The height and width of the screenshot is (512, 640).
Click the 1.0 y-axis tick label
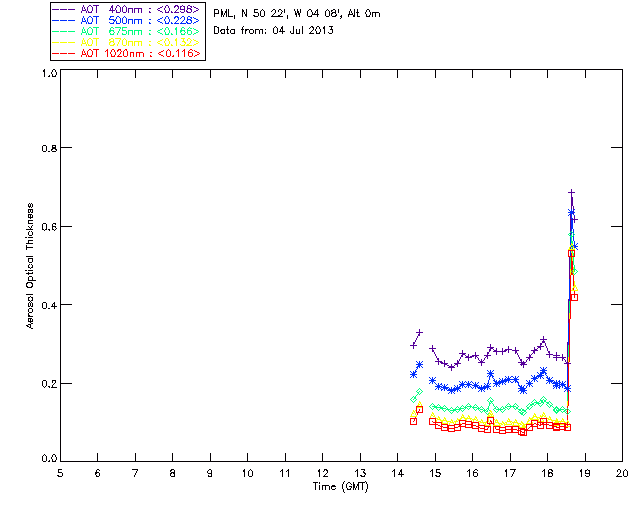(49, 73)
